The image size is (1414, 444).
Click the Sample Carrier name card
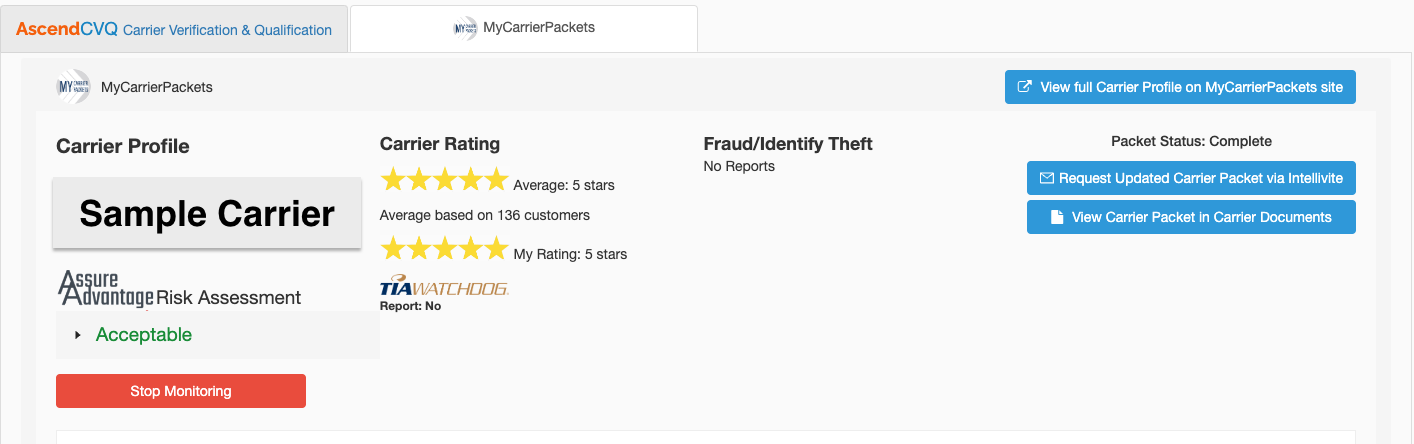(207, 213)
